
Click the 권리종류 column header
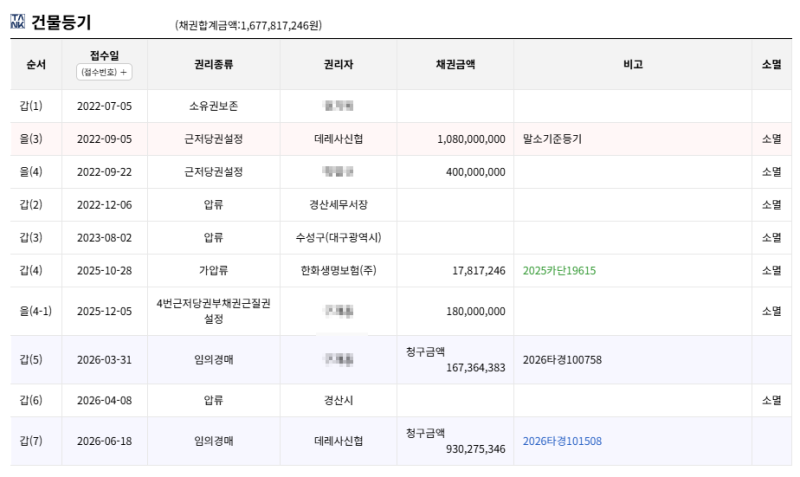(x=214, y=64)
